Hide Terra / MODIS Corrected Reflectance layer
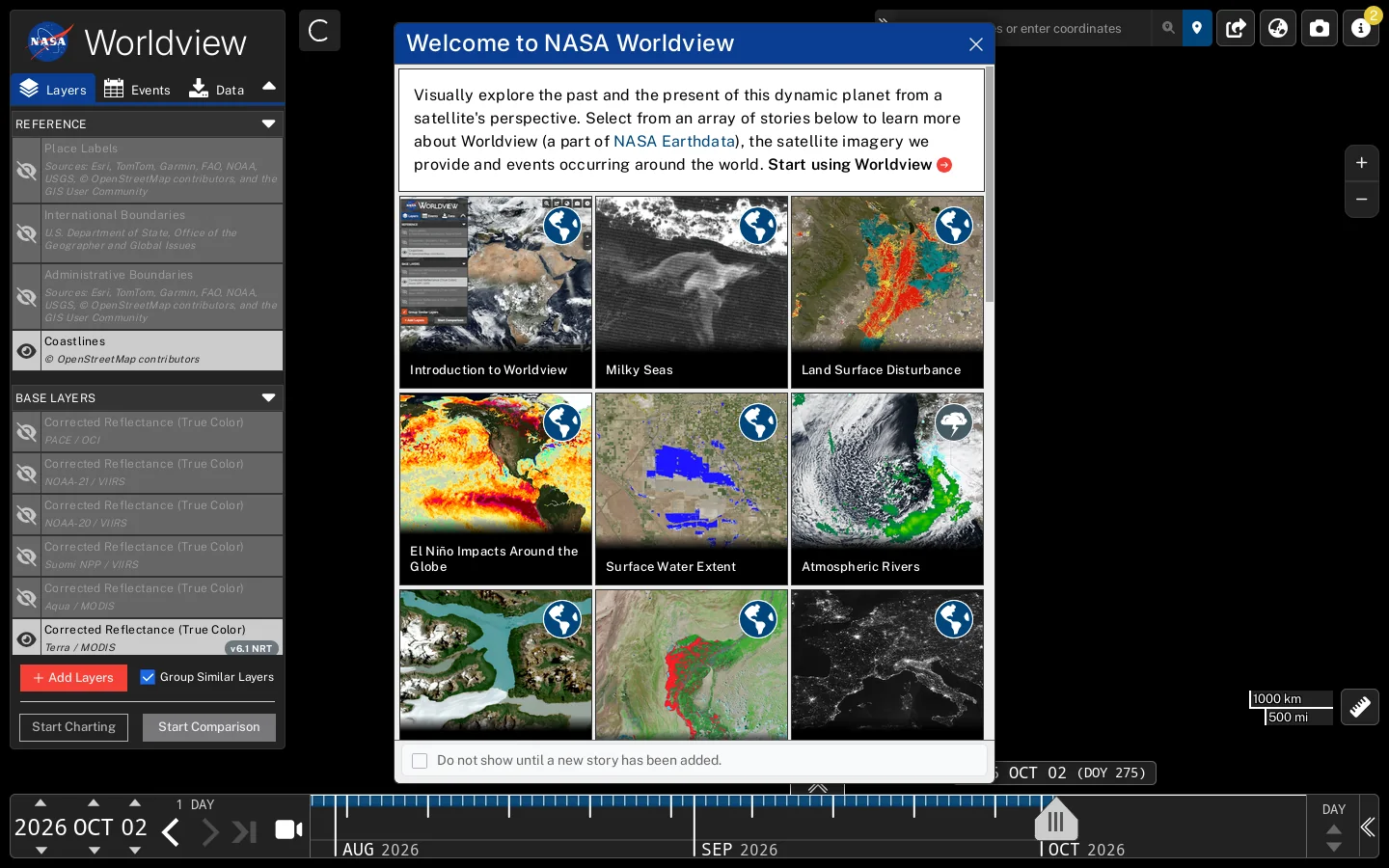 click(x=27, y=638)
